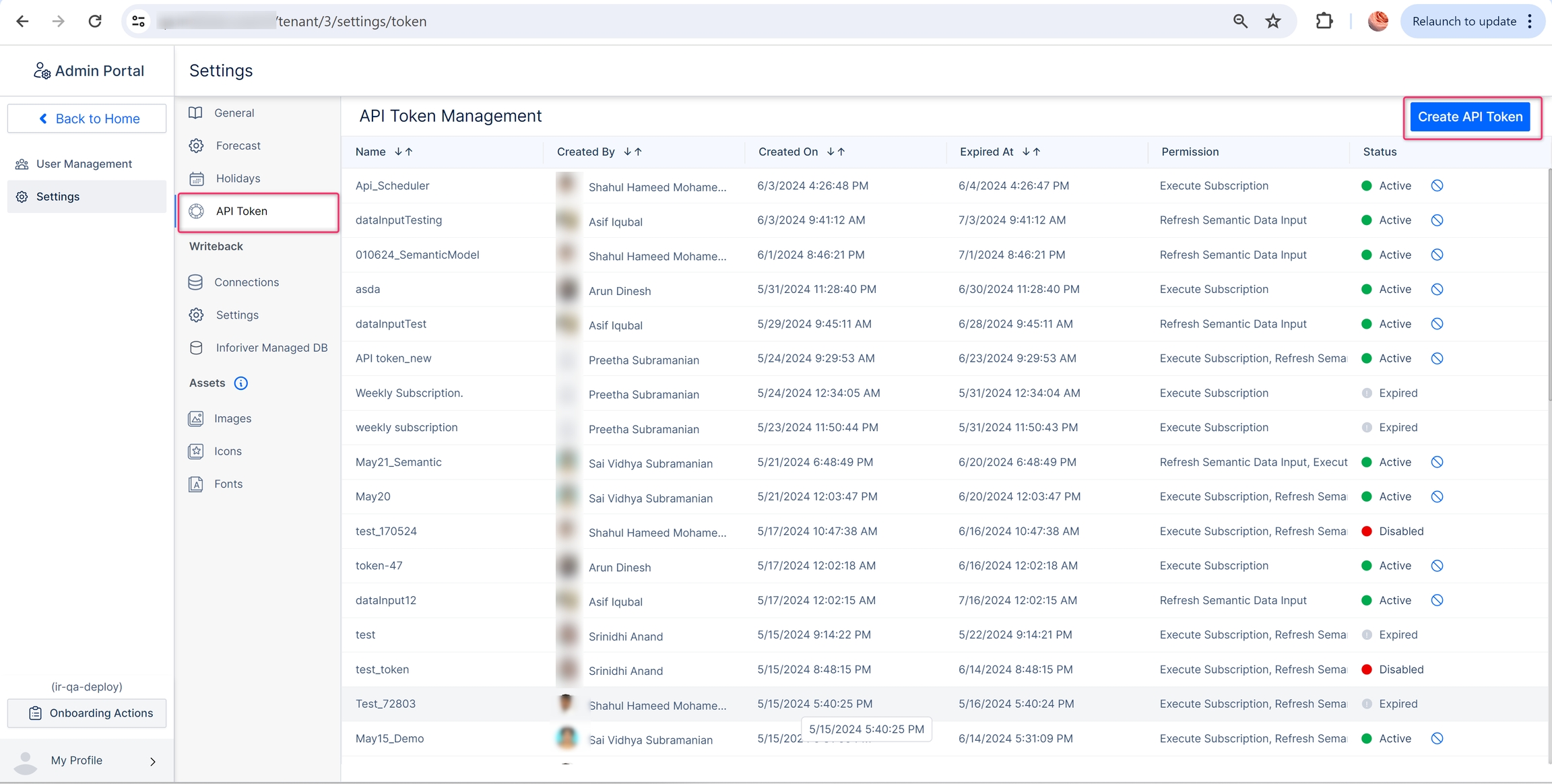Click disable icon for Api_Scheduler token

(1437, 186)
